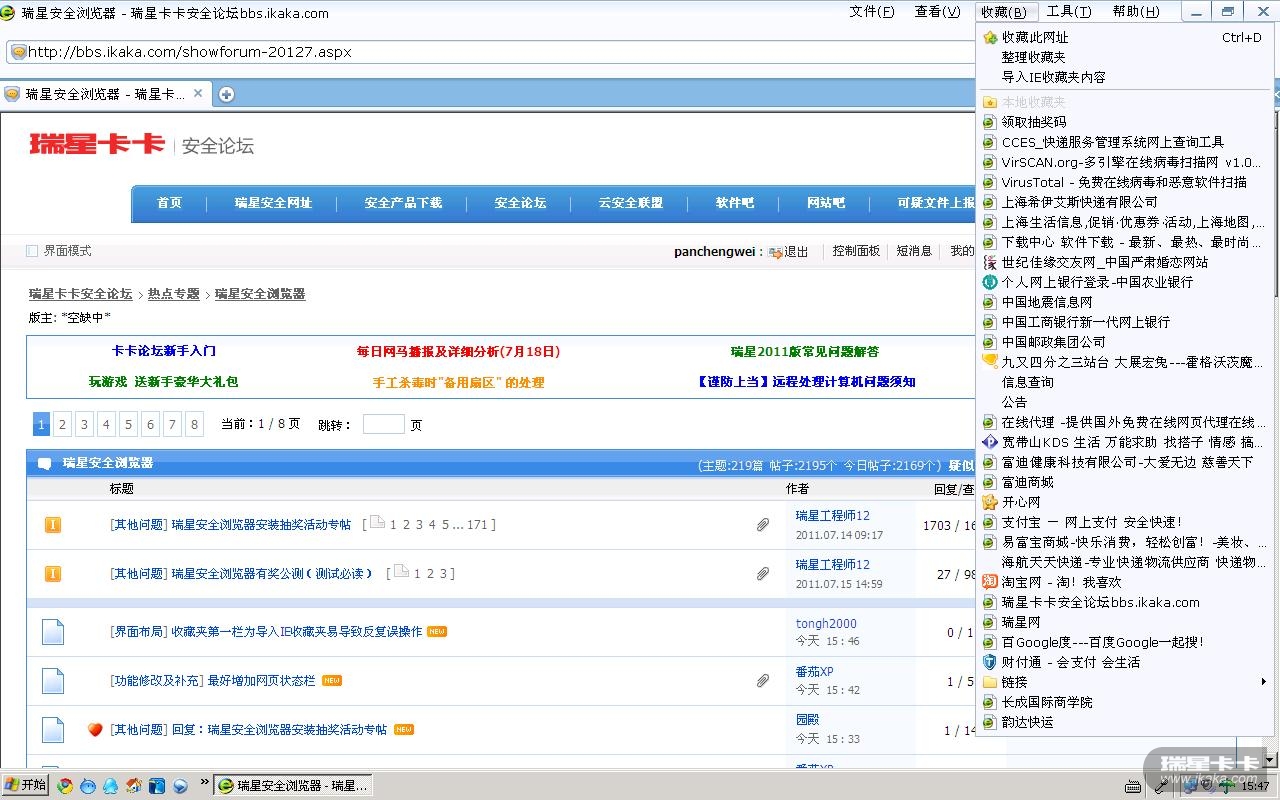Click the 瑞星安全浏览器 taskbar button
Viewport: 1280px width, 800px height.
click(293, 786)
